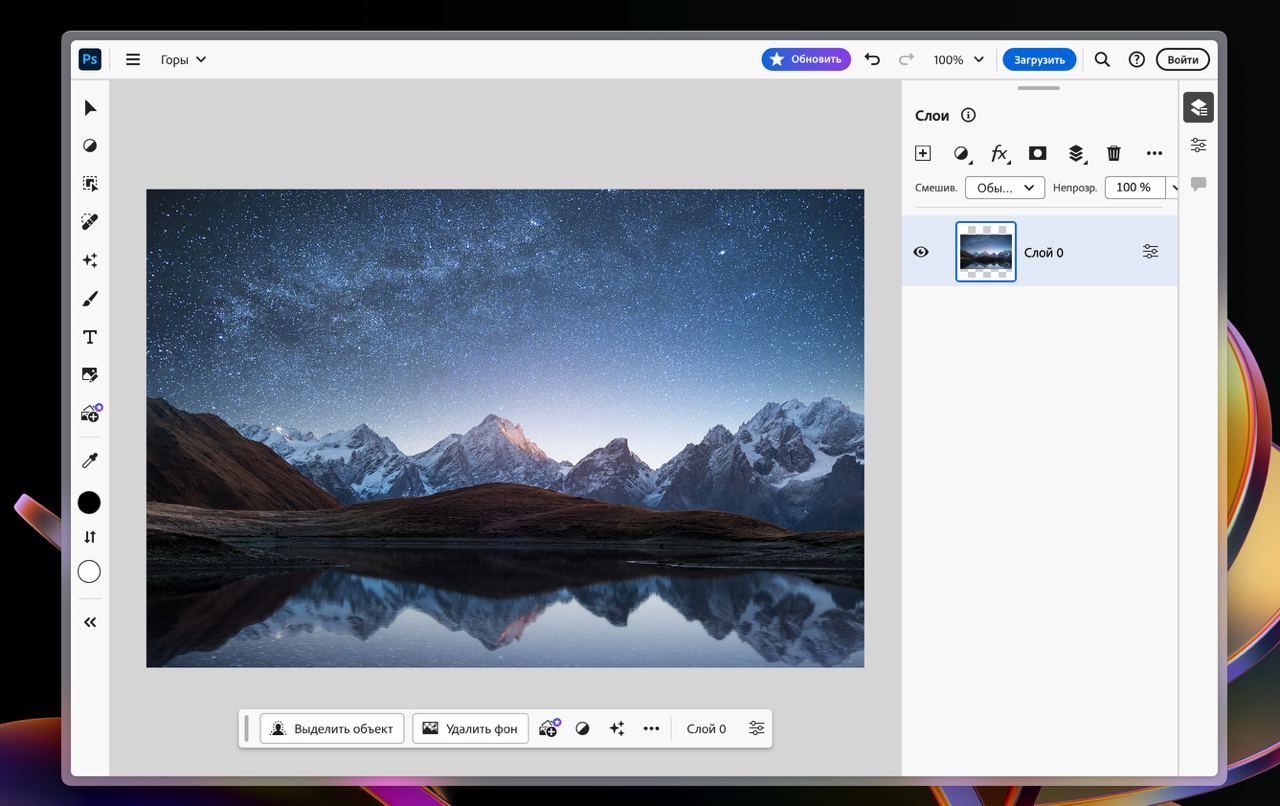Show Layers panel info icon
The width and height of the screenshot is (1280, 806).
pos(968,115)
